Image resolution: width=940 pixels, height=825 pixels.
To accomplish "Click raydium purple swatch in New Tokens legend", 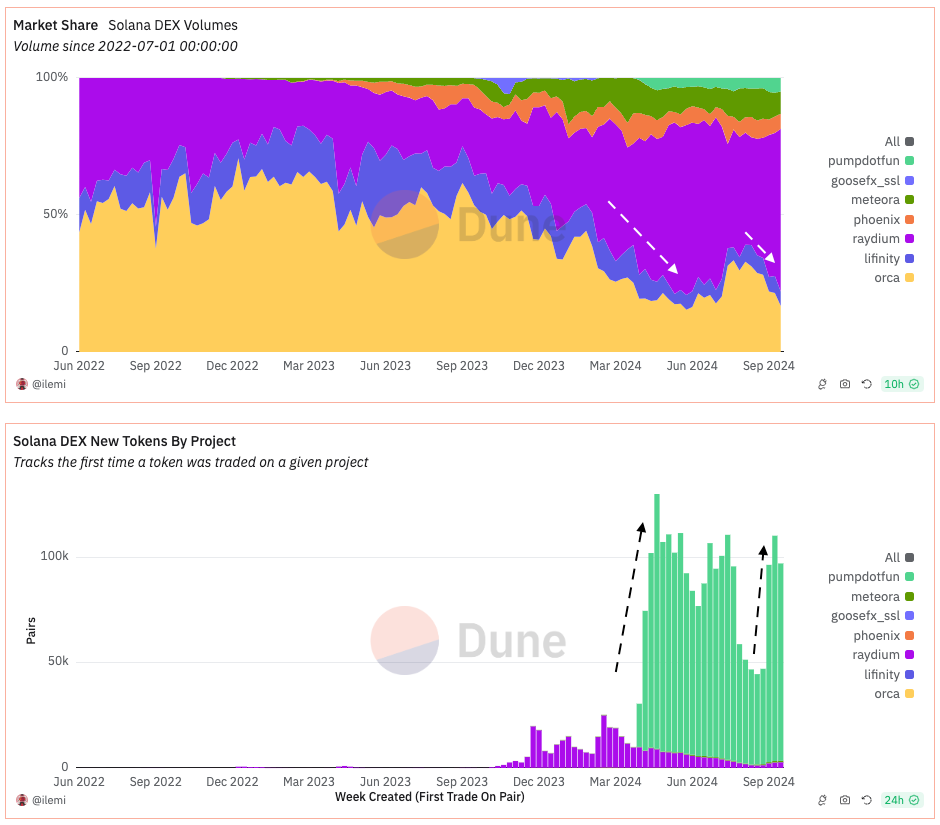I will [909, 655].
